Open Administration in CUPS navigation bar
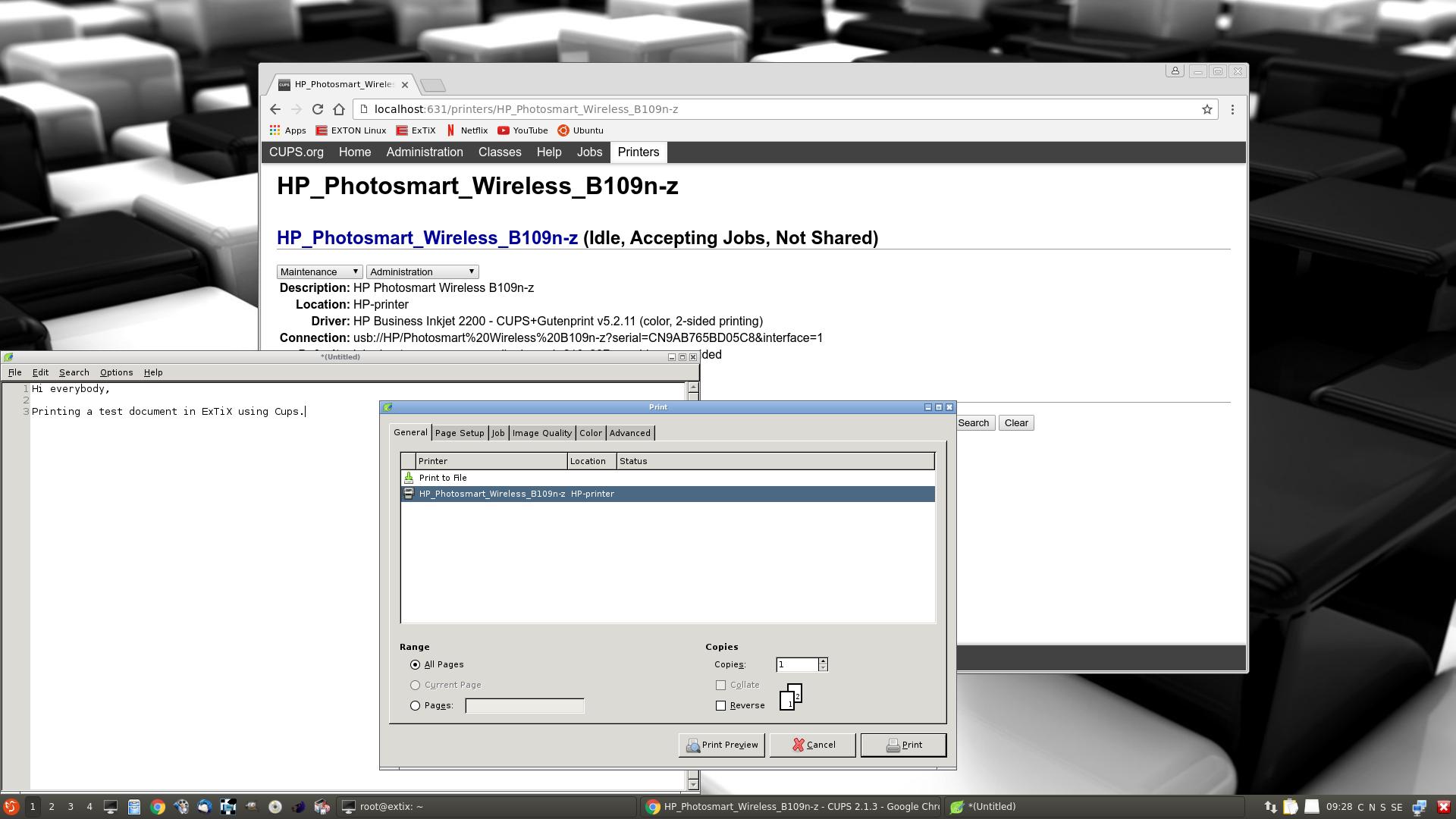 425,152
